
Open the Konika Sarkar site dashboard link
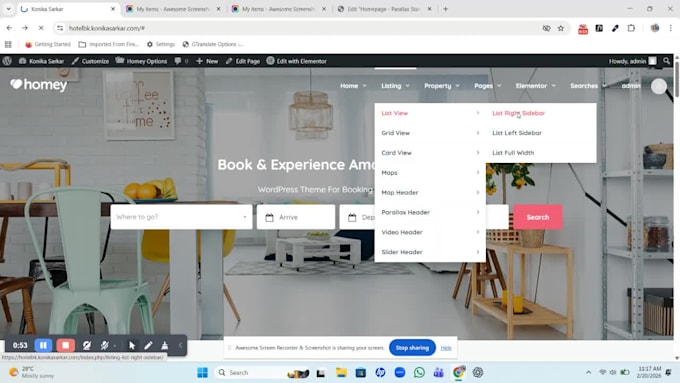42,61
